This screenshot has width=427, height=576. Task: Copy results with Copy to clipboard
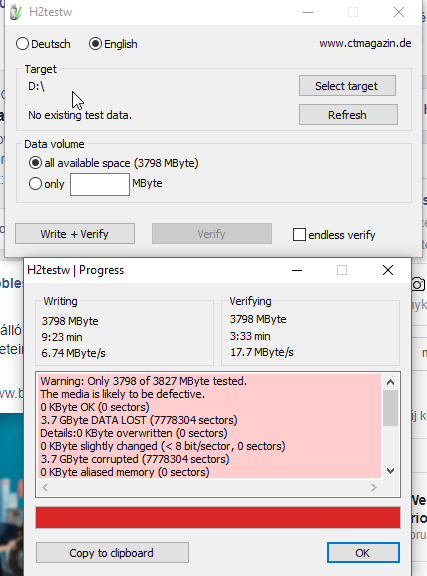point(112,552)
